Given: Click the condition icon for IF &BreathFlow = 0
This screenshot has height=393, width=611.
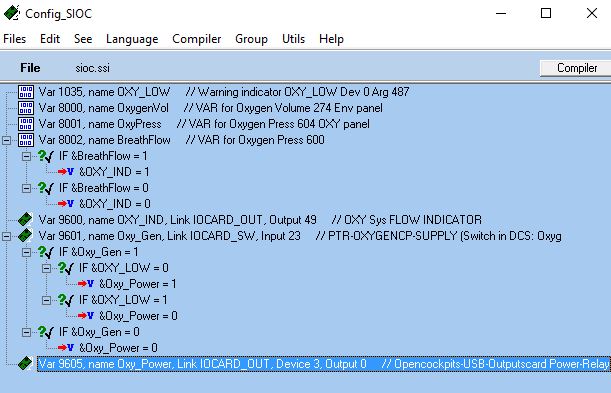Looking at the screenshot, I should (x=46, y=188).
